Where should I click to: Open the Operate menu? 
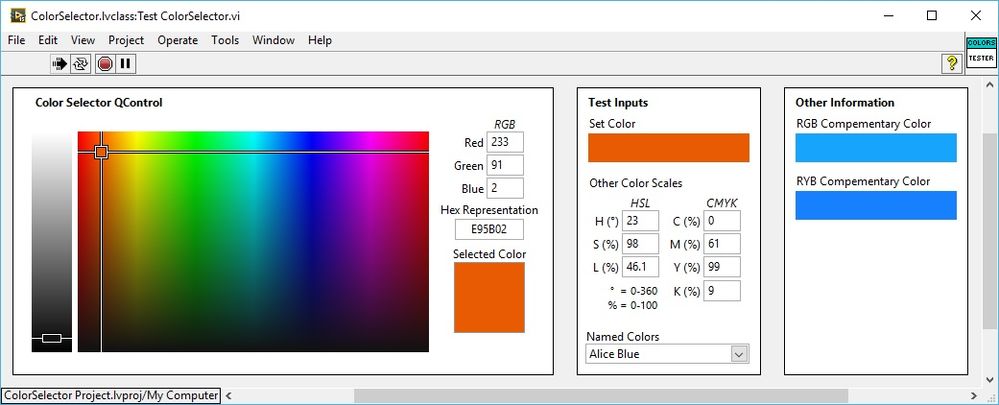point(177,40)
